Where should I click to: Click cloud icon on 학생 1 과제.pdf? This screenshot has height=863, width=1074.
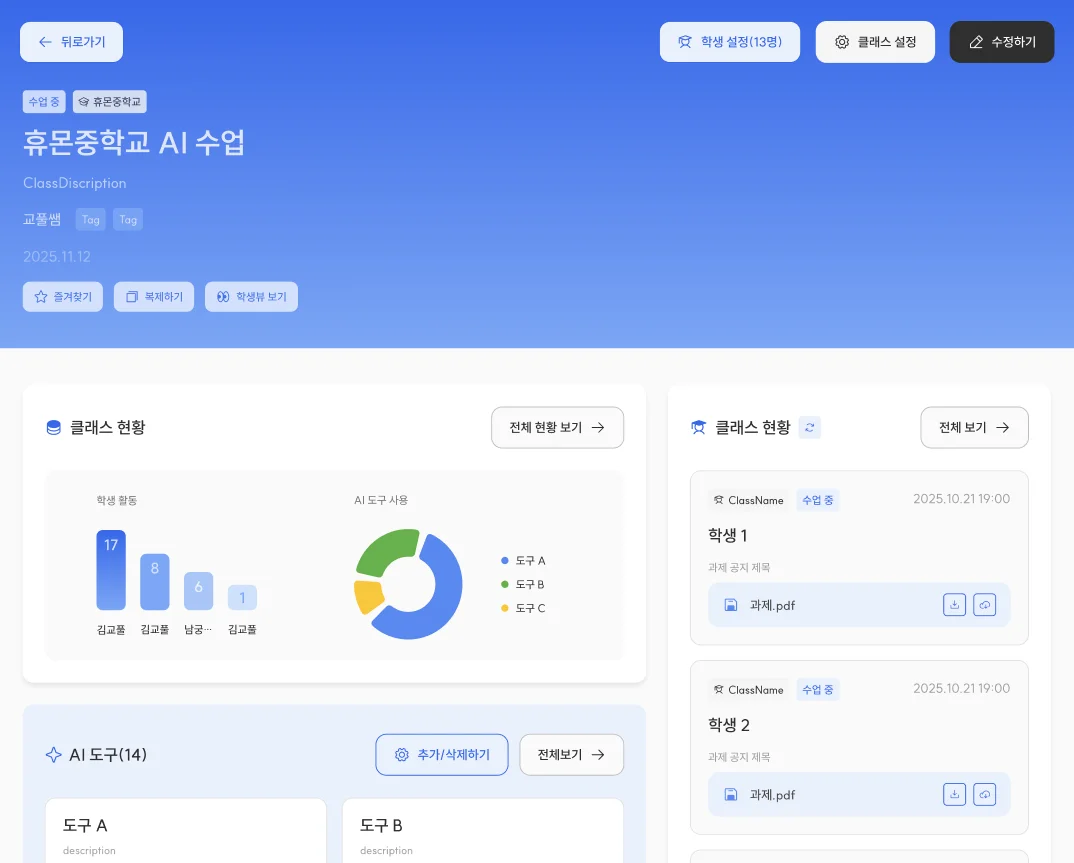point(984,605)
